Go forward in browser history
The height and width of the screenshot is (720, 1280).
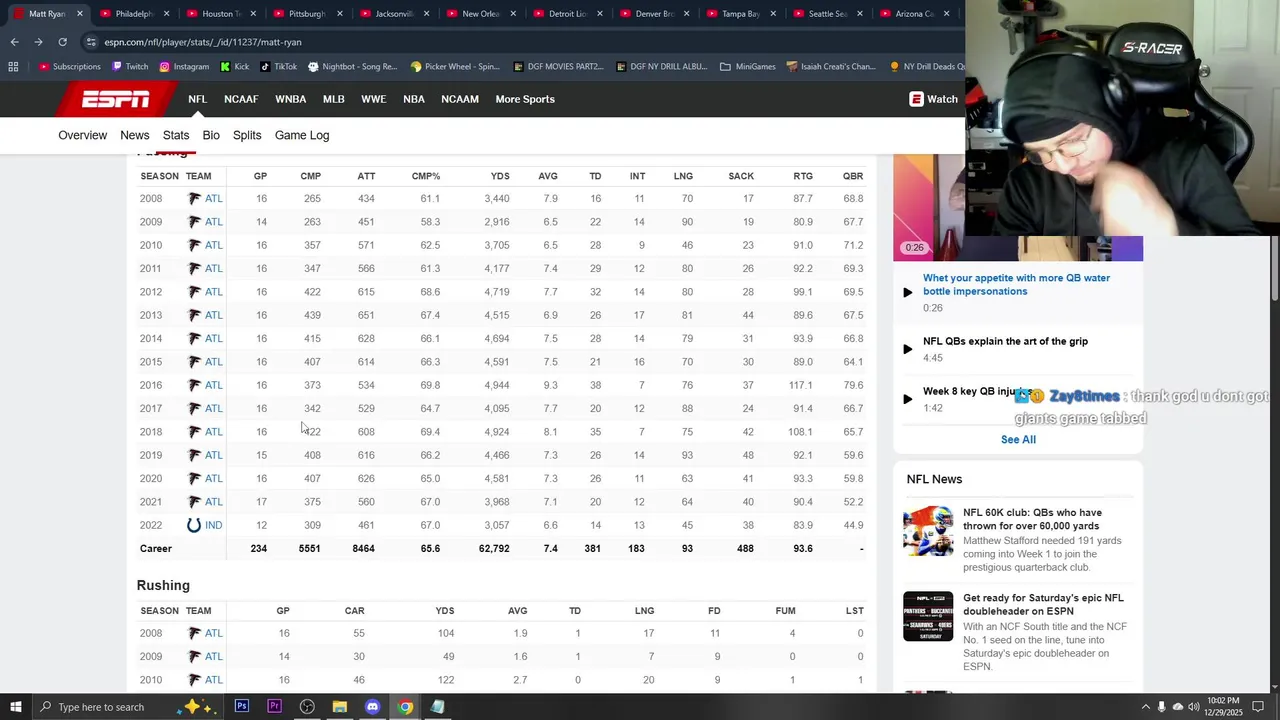point(38,42)
